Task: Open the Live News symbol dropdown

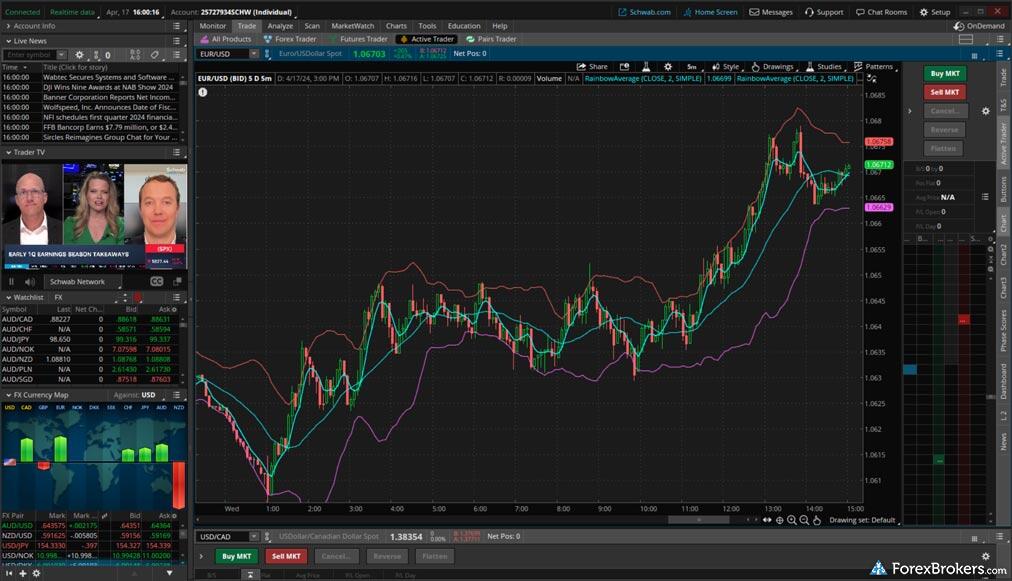Action: click(x=61, y=55)
